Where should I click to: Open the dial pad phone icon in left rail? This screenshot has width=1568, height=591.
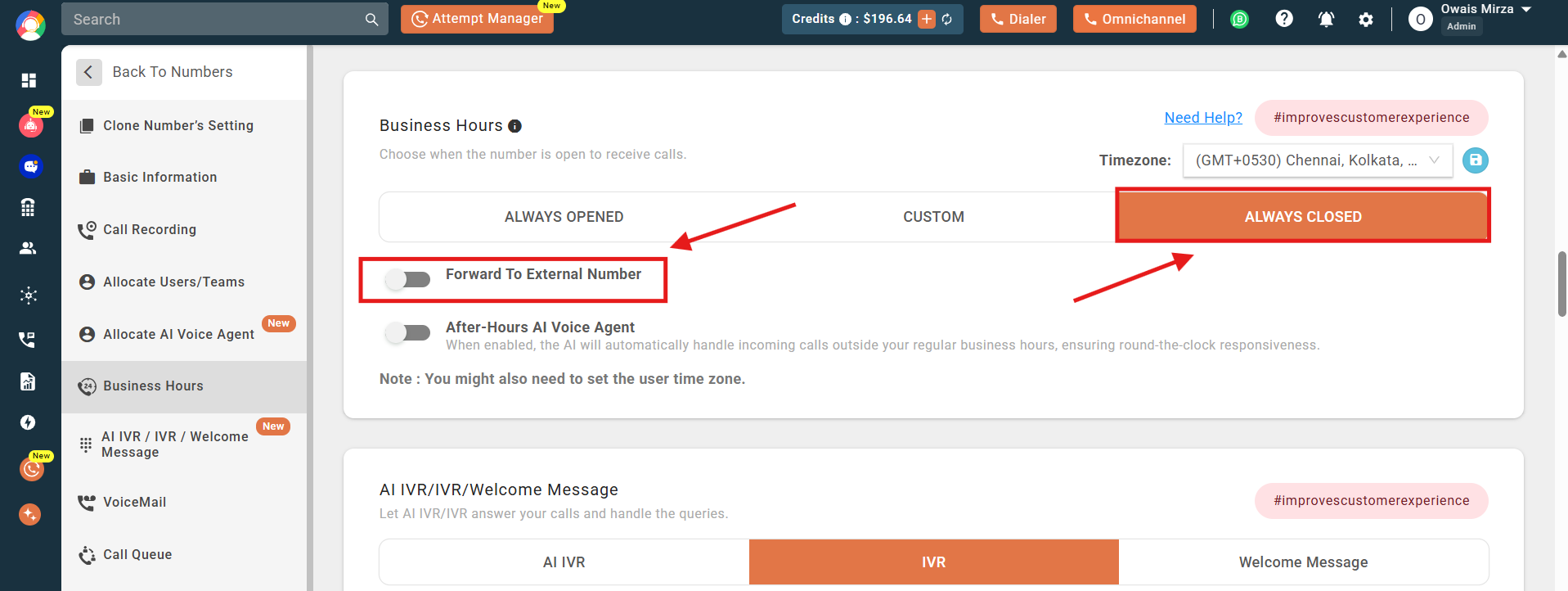pos(28,207)
